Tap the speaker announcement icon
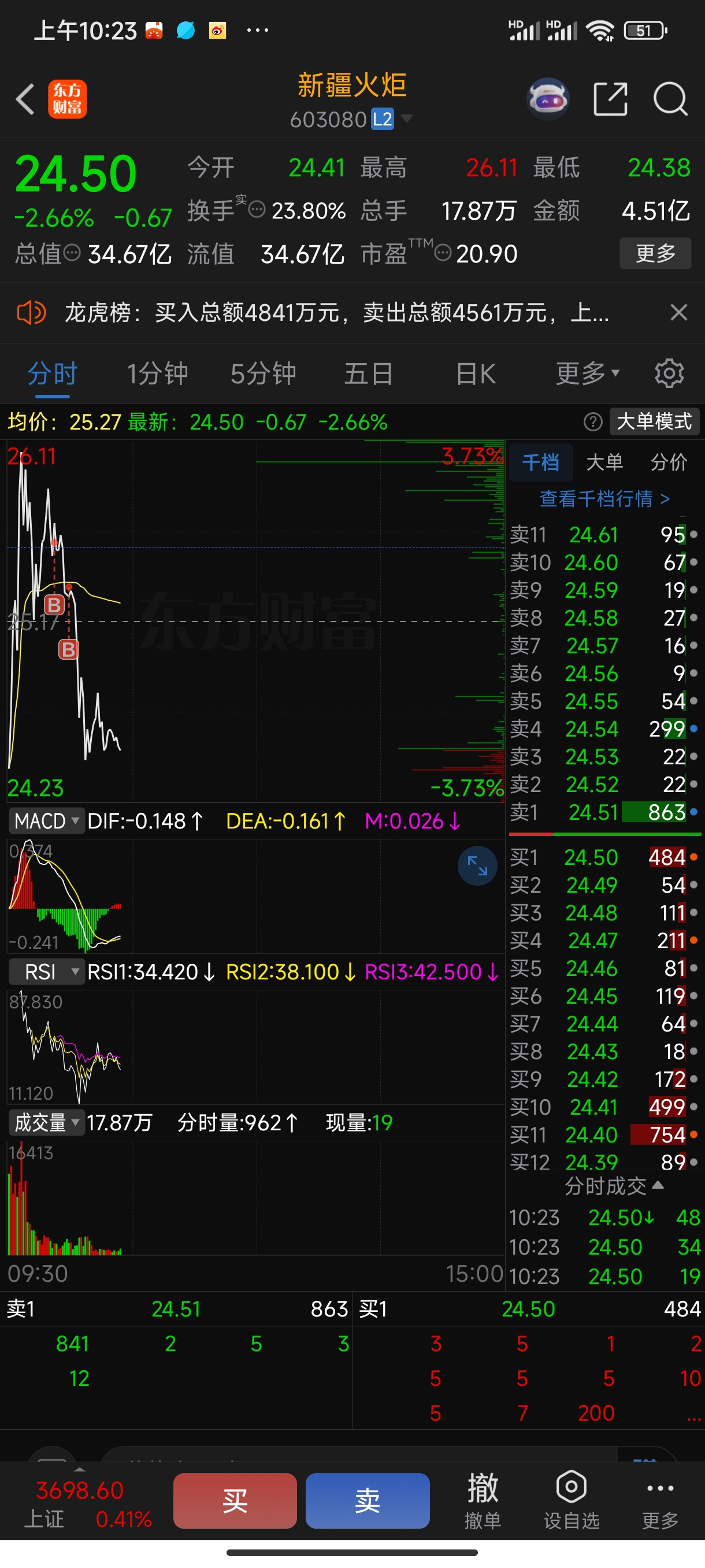This screenshot has height=1568, width=705. click(31, 313)
